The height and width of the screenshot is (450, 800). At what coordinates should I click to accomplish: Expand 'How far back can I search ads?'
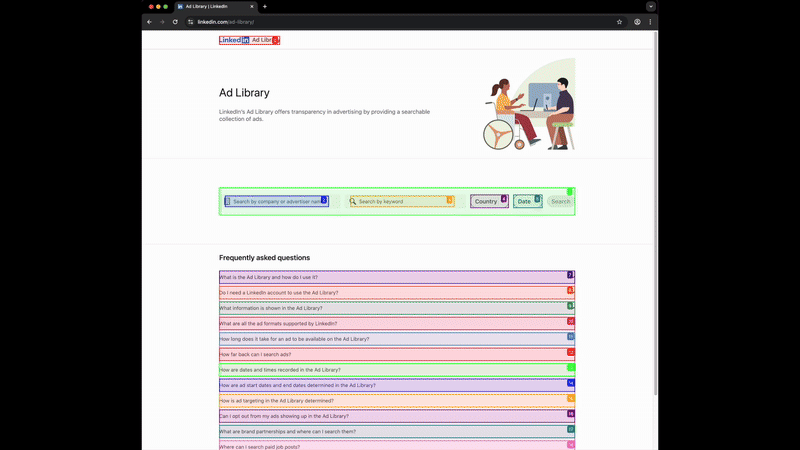click(x=397, y=354)
